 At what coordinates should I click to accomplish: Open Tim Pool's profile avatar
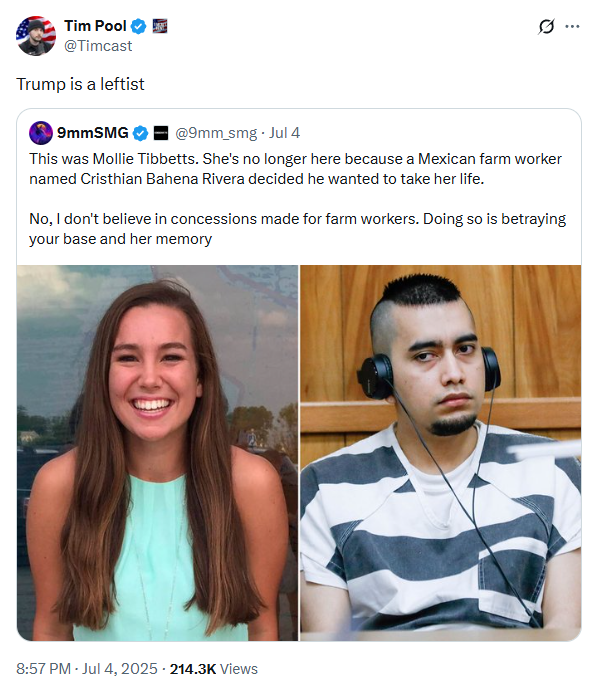pos(36,36)
